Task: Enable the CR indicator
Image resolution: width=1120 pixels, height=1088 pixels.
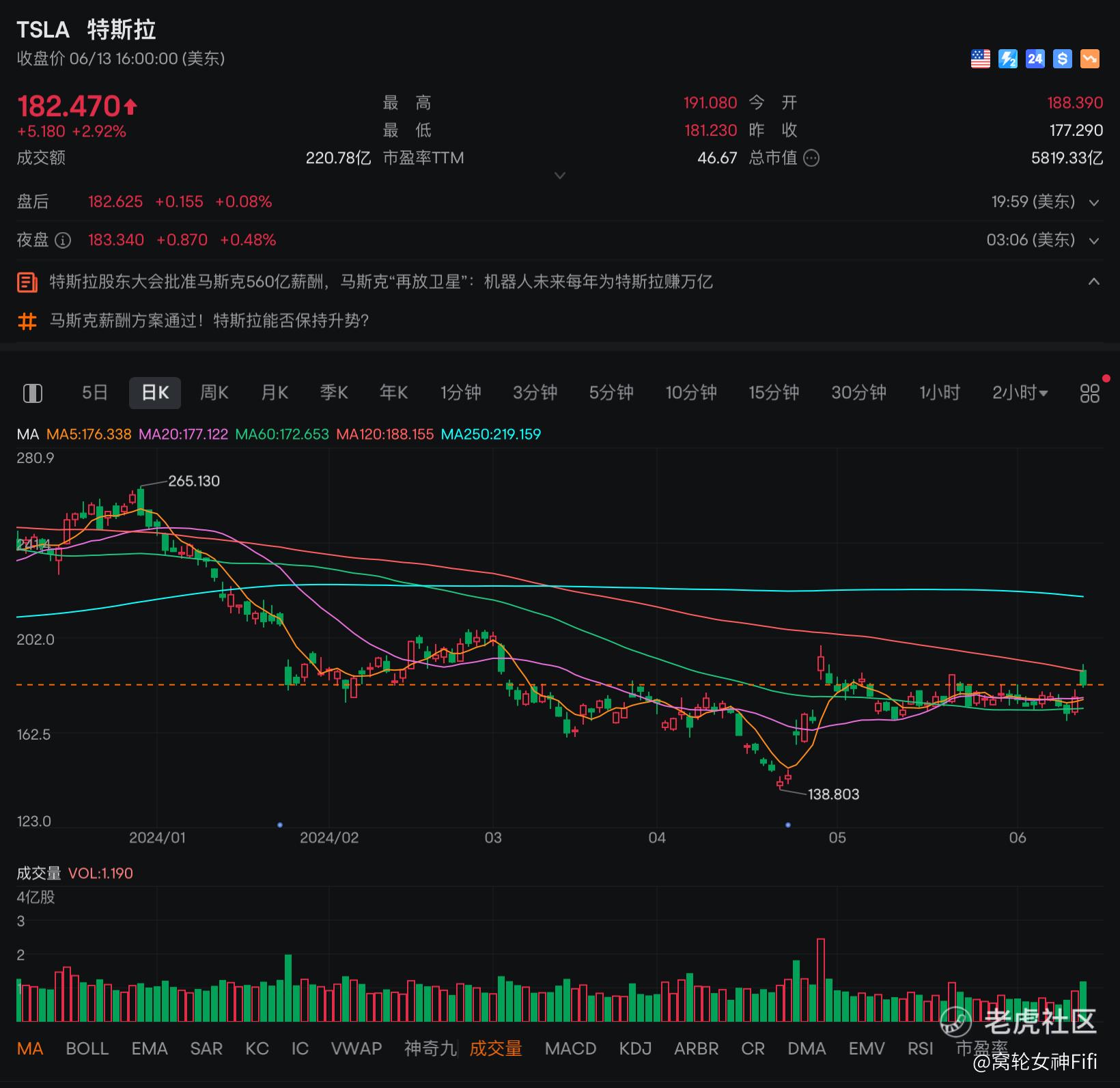Action: pos(753,1048)
